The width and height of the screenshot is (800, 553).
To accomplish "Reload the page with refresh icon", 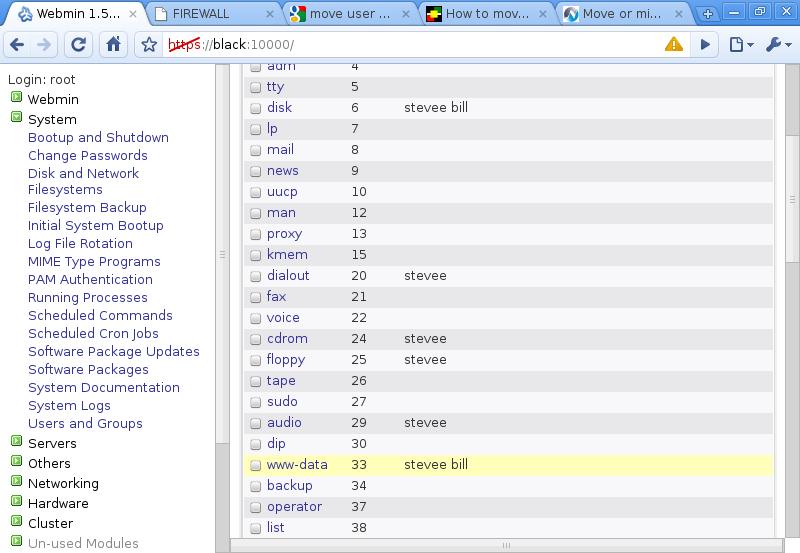I will tap(80, 45).
